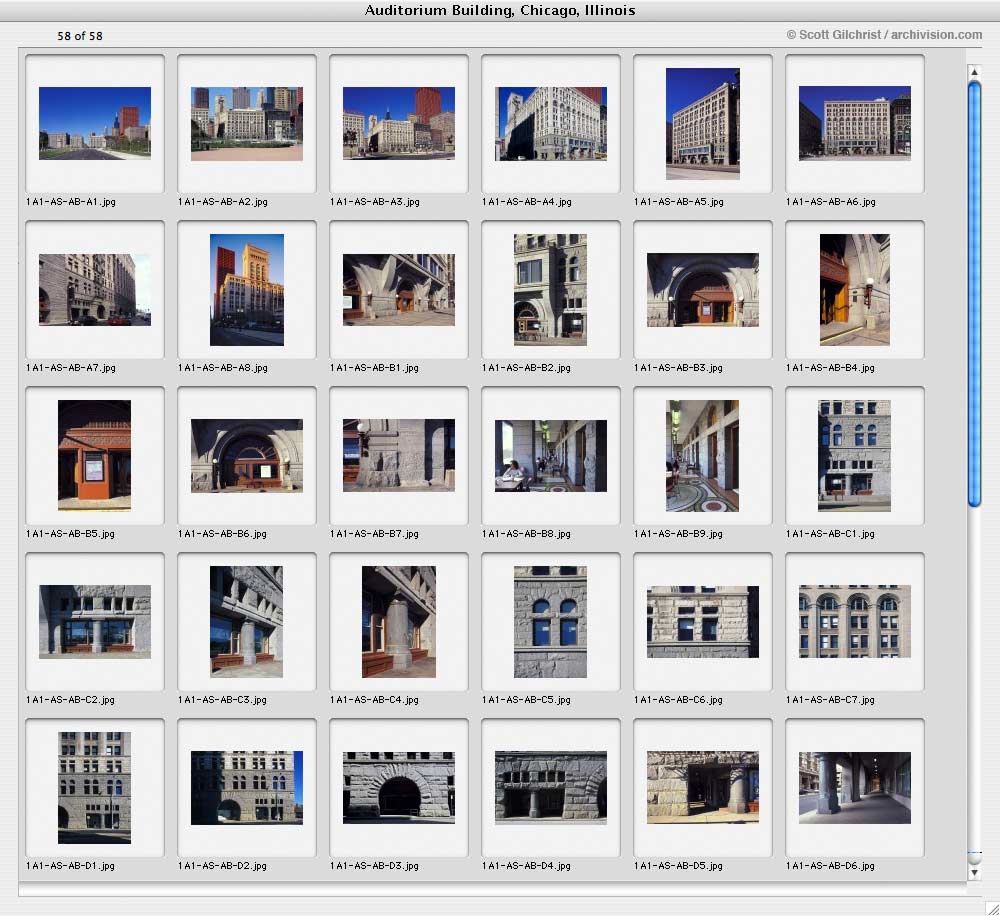Click the scrollbar up arrow
Image resolution: width=1000 pixels, height=916 pixels.
tap(974, 72)
